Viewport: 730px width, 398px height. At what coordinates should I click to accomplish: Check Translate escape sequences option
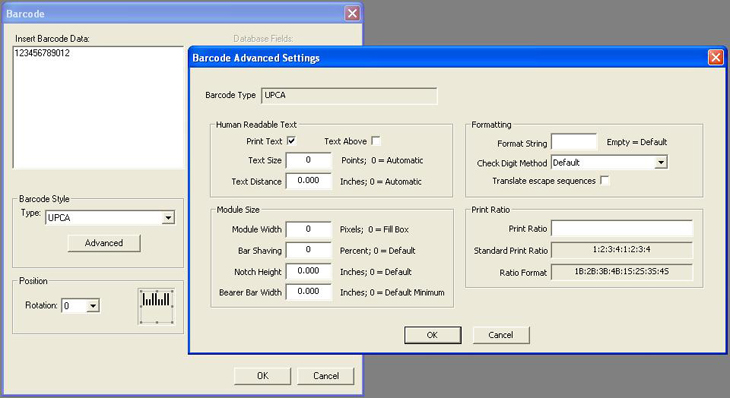pyautogui.click(x=604, y=180)
